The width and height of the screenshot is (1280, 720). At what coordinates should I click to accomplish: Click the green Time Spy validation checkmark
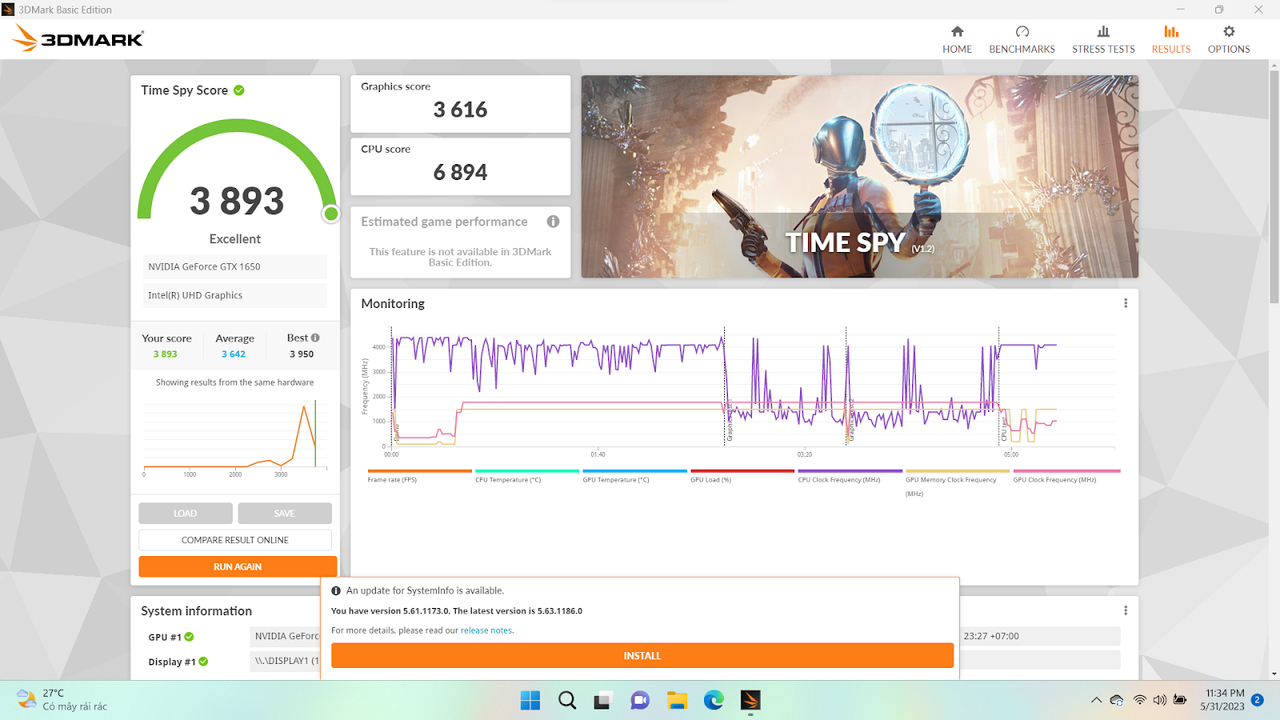pyautogui.click(x=239, y=90)
